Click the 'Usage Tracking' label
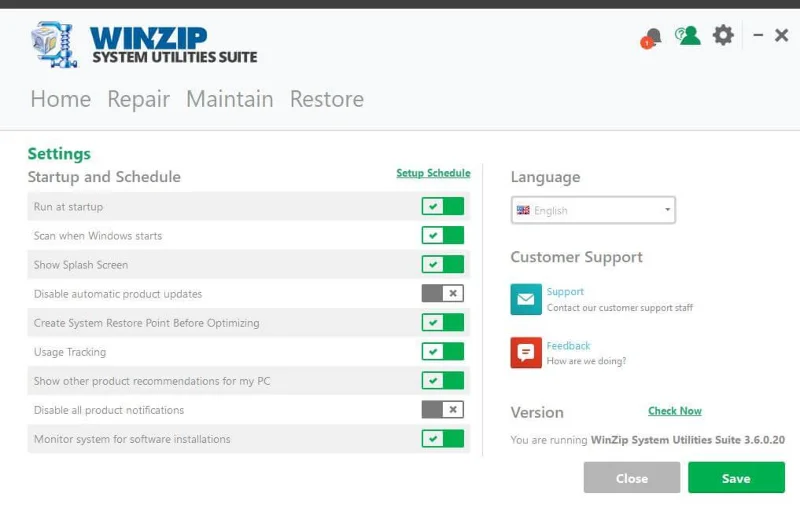The image size is (800, 508). [x=70, y=352]
